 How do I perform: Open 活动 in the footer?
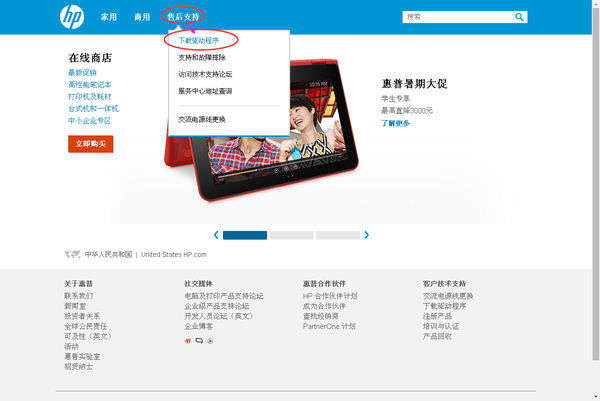pos(71,346)
